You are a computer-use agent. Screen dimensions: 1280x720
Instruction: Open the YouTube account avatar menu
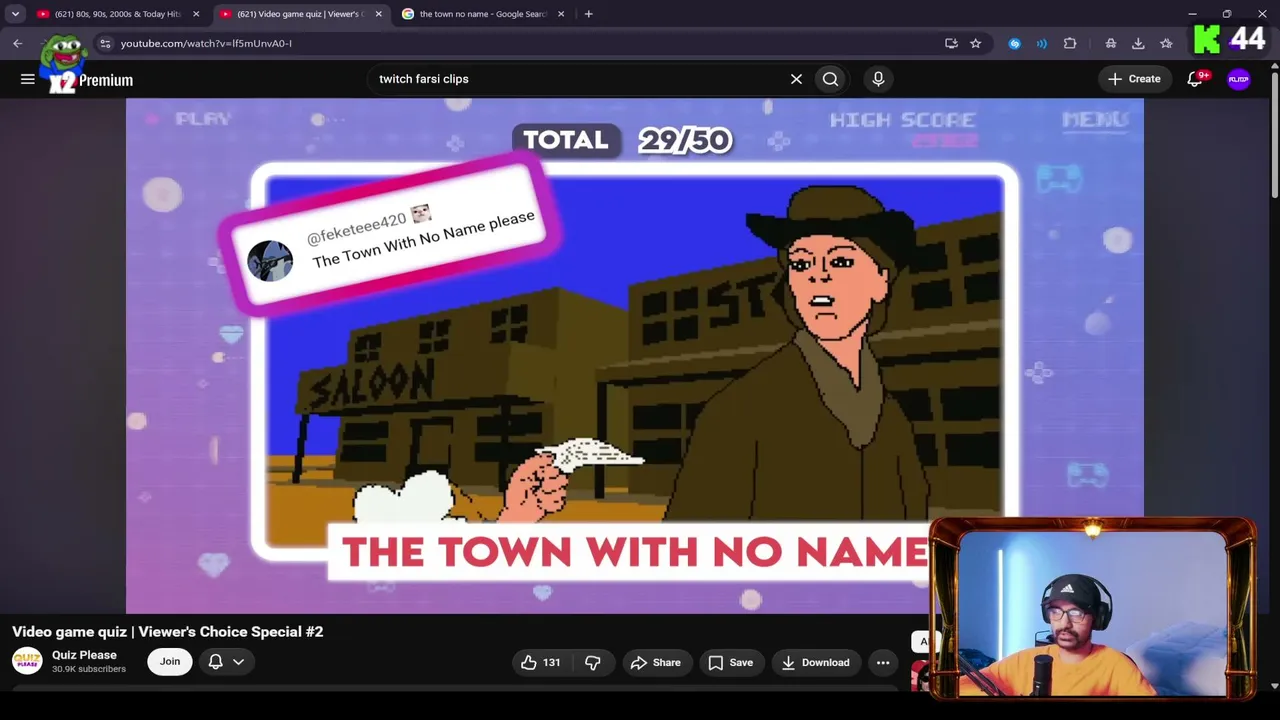click(1239, 79)
